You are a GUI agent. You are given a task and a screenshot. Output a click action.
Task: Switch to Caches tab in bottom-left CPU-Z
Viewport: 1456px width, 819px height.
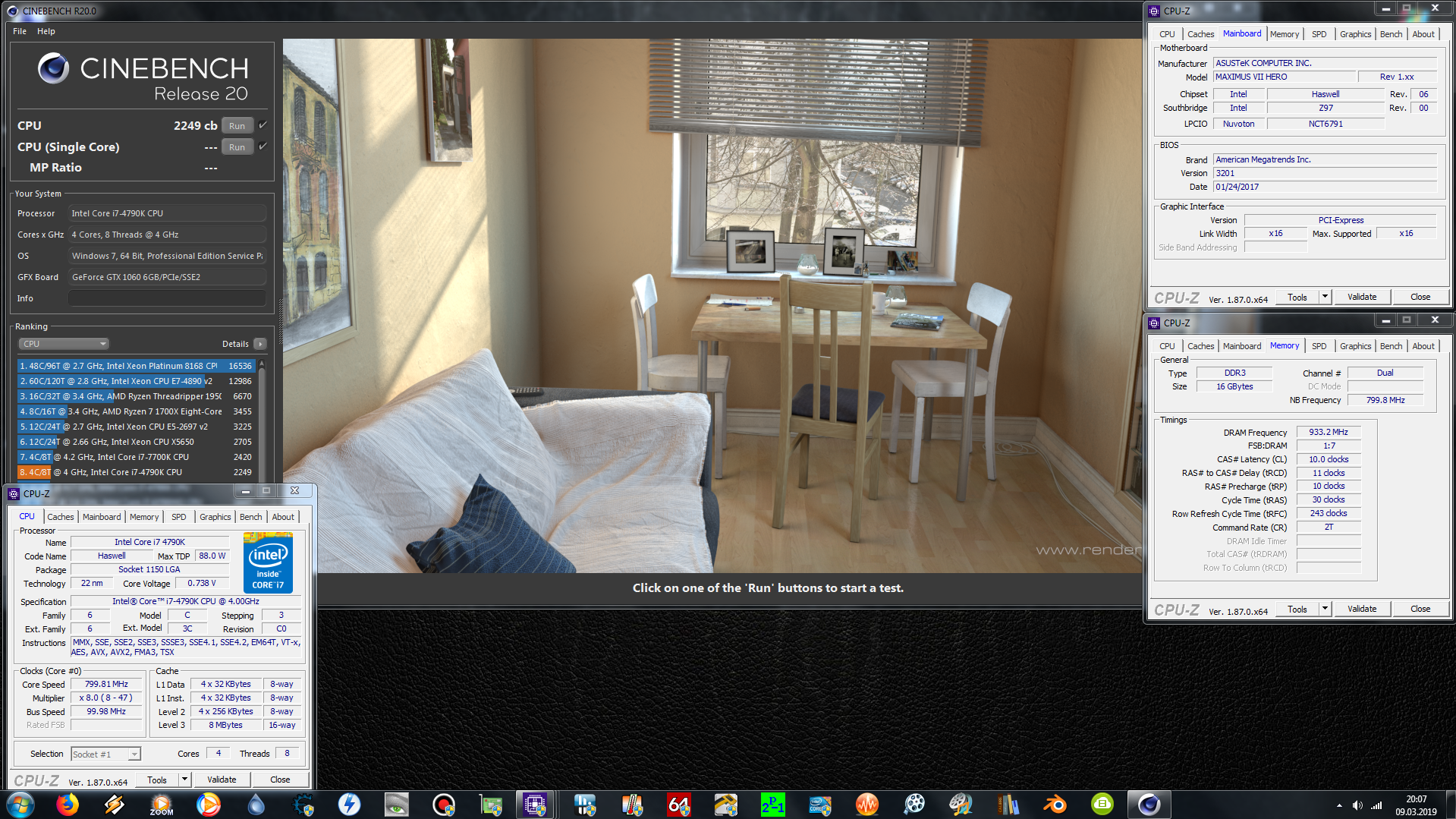click(x=61, y=517)
